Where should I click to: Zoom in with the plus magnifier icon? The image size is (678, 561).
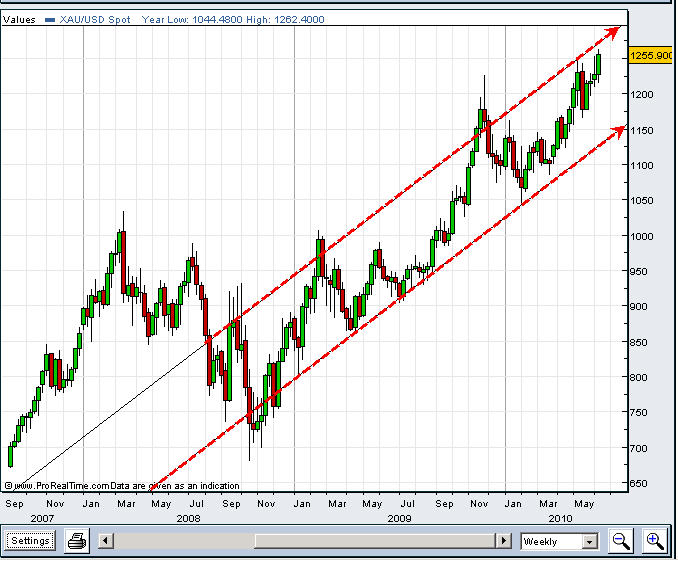coord(654,541)
